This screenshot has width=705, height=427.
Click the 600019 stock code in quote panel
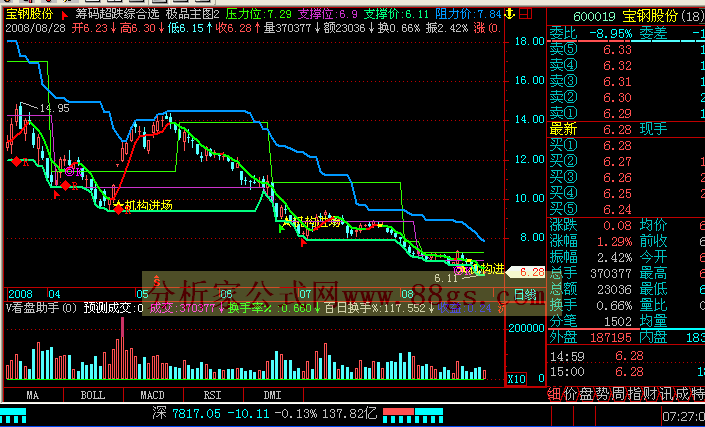pos(594,17)
